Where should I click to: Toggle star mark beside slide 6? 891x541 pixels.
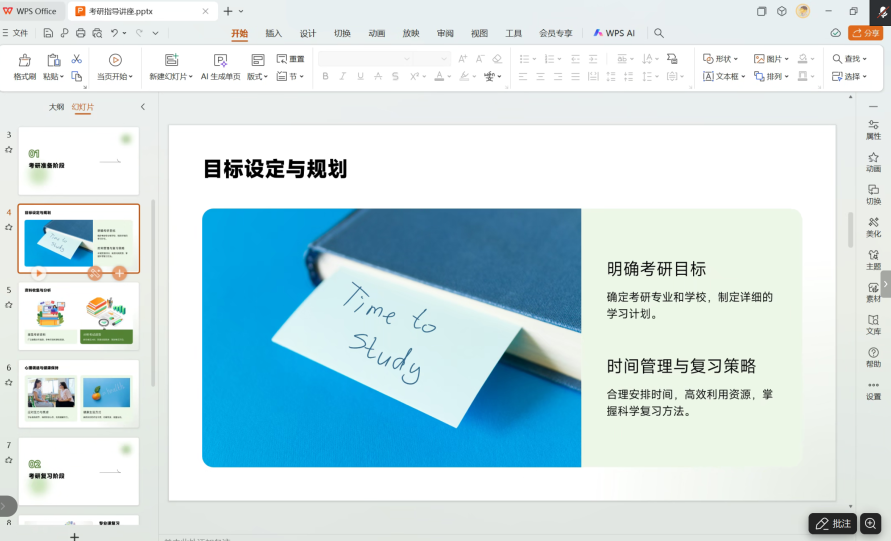(x=9, y=383)
